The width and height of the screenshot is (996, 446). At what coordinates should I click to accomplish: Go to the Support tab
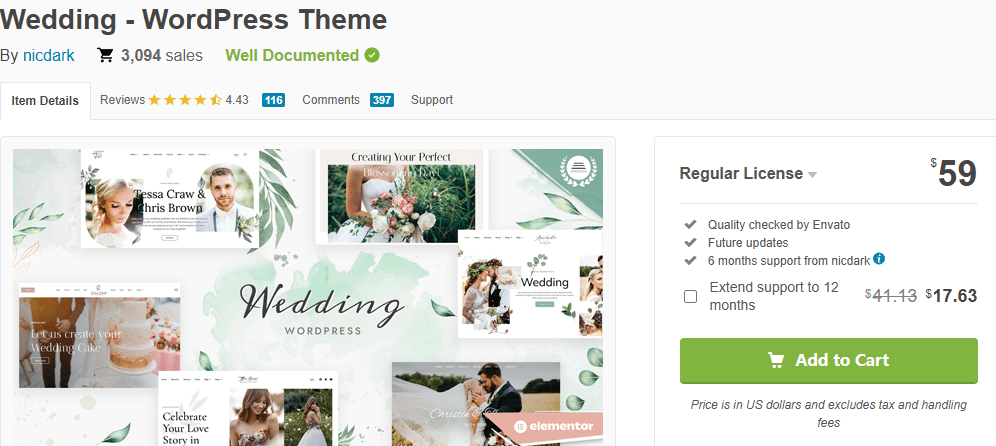(432, 100)
